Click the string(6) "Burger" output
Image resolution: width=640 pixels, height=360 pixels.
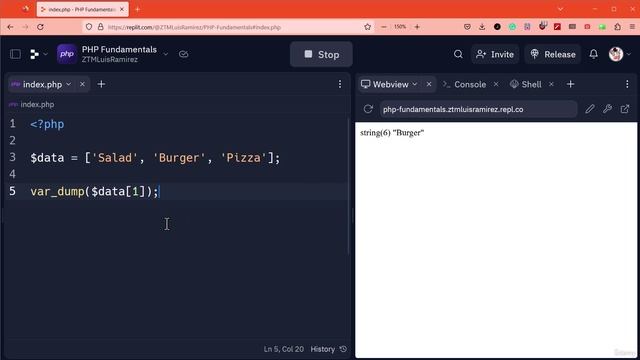[x=392, y=133]
